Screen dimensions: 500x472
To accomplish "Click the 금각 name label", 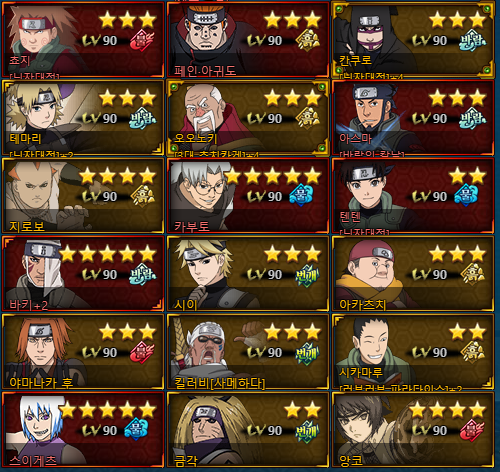I will coord(186,461).
